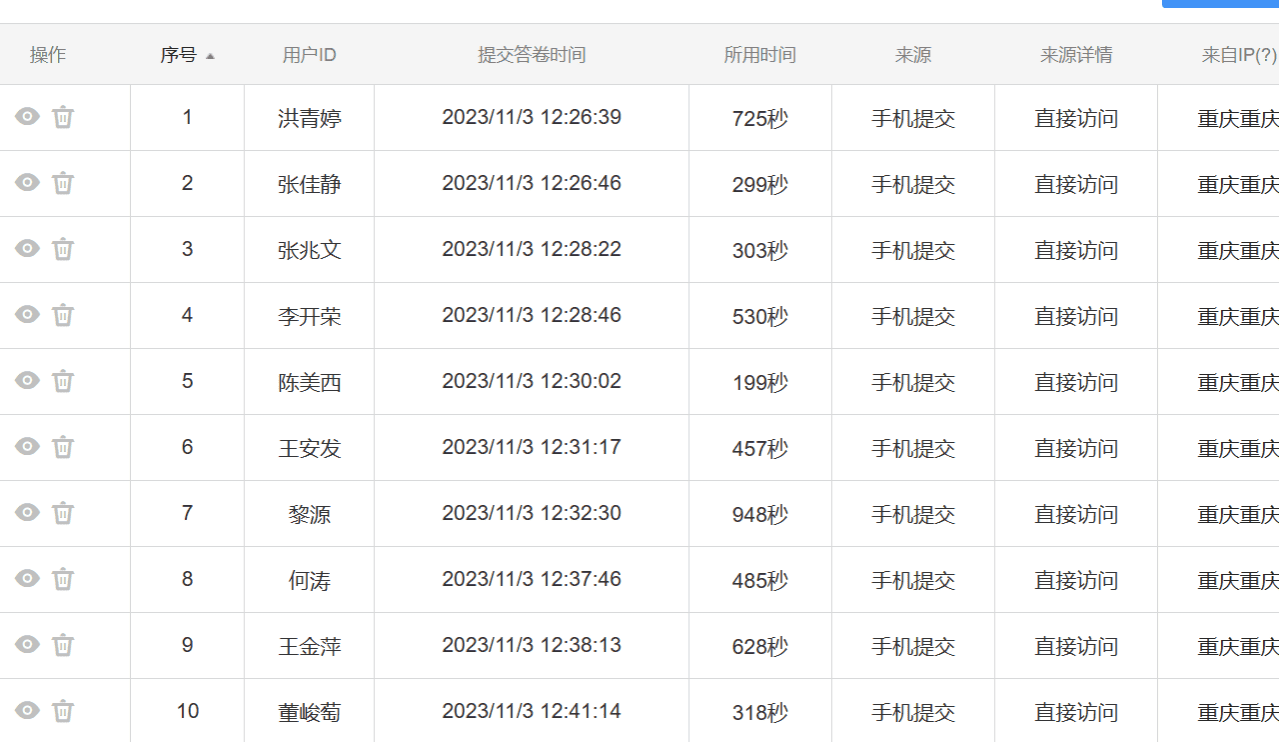Sort table by 所用时间 column header
1279x742 pixels.
[x=759, y=55]
